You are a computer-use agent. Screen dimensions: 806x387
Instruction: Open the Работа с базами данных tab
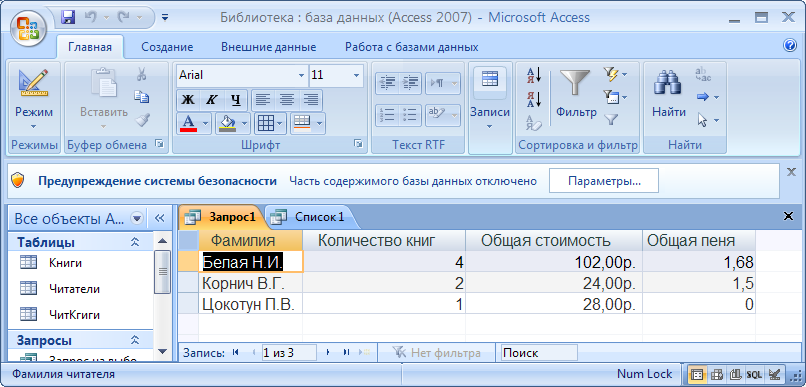(x=411, y=47)
